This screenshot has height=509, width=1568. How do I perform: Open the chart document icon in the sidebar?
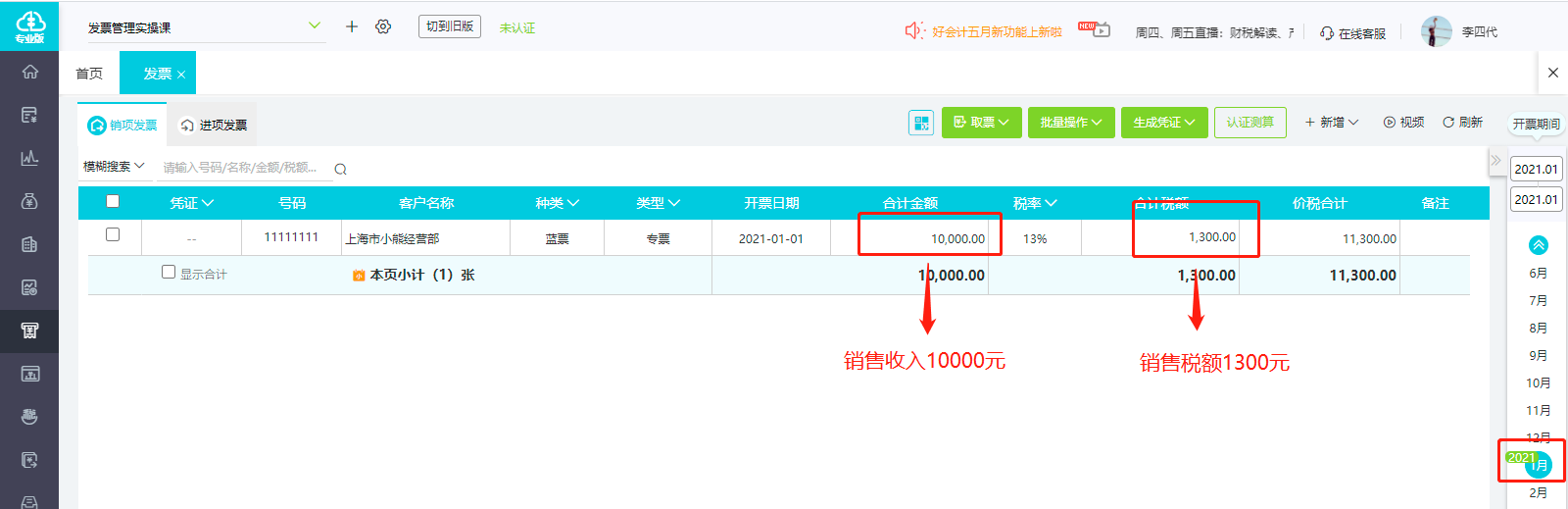[29, 287]
